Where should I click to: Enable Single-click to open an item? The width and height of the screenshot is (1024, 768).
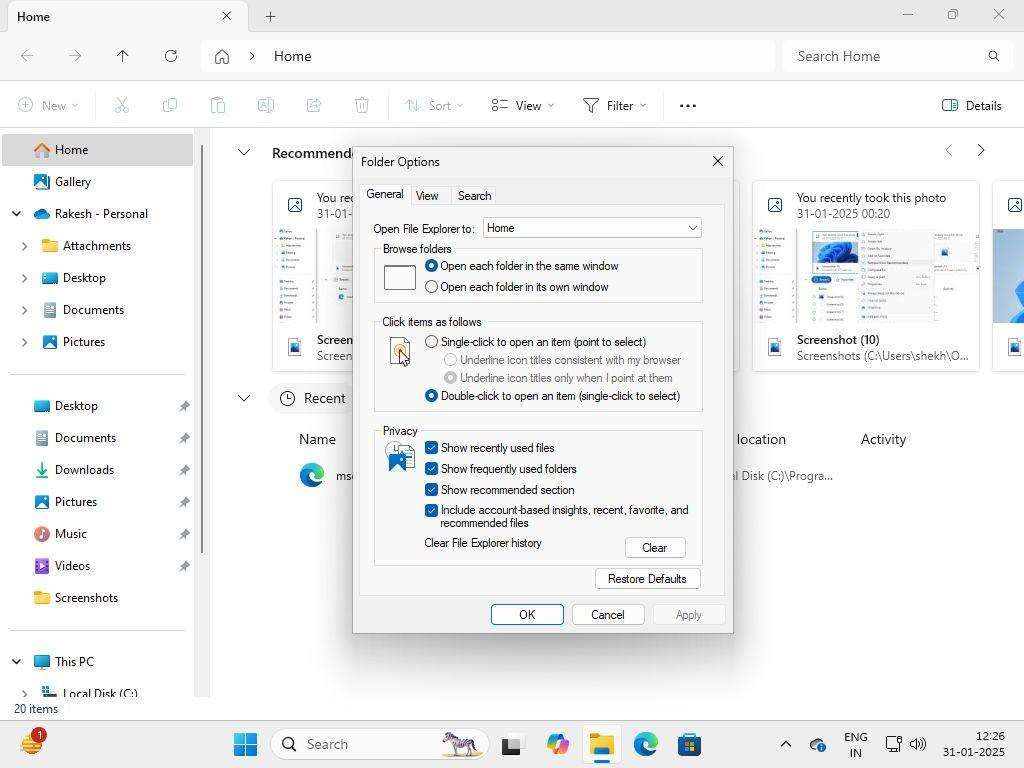432,342
